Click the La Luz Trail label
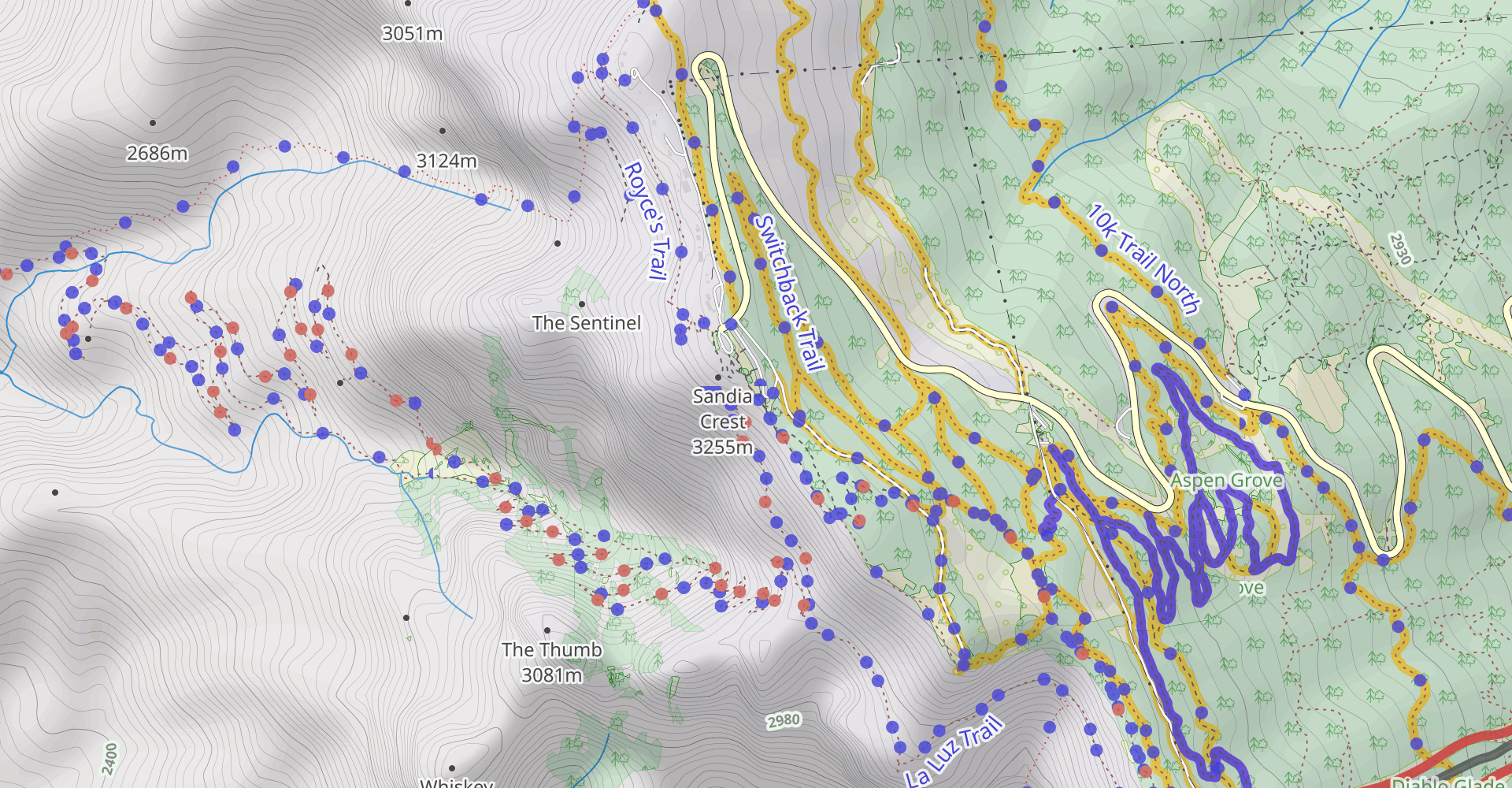The height and width of the screenshot is (788, 1512). point(954,751)
